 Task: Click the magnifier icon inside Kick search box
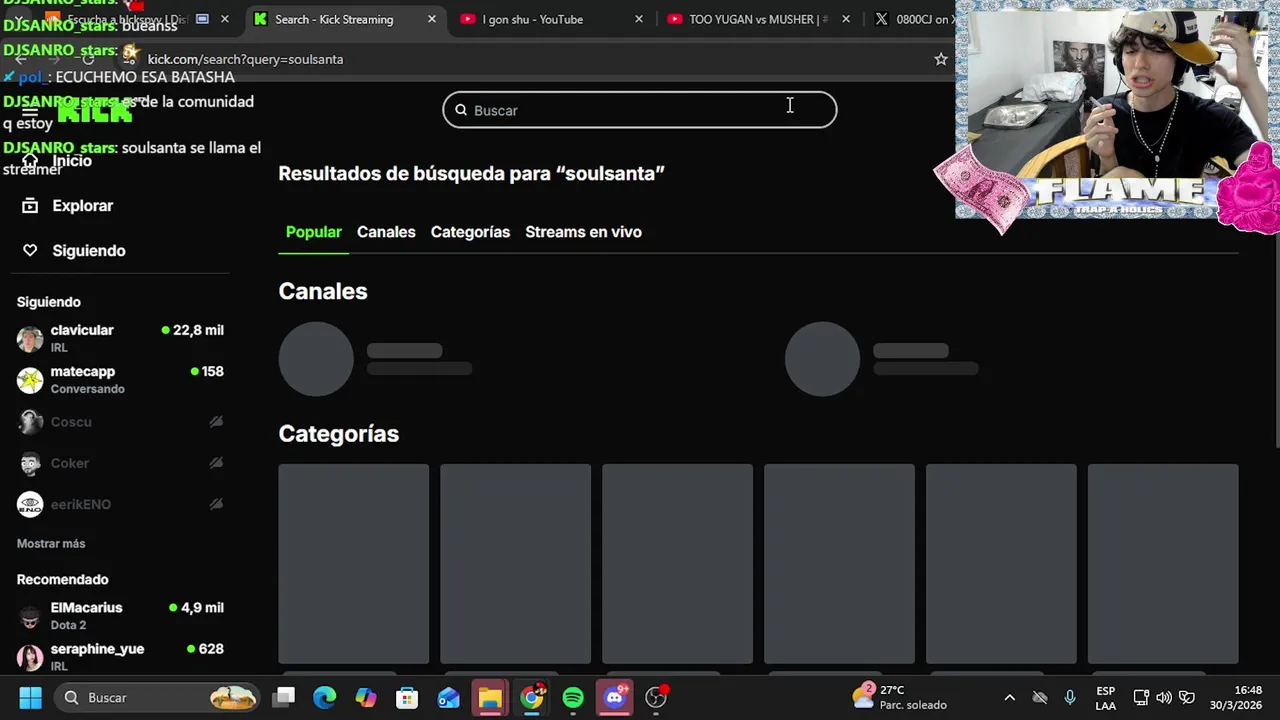point(461,110)
